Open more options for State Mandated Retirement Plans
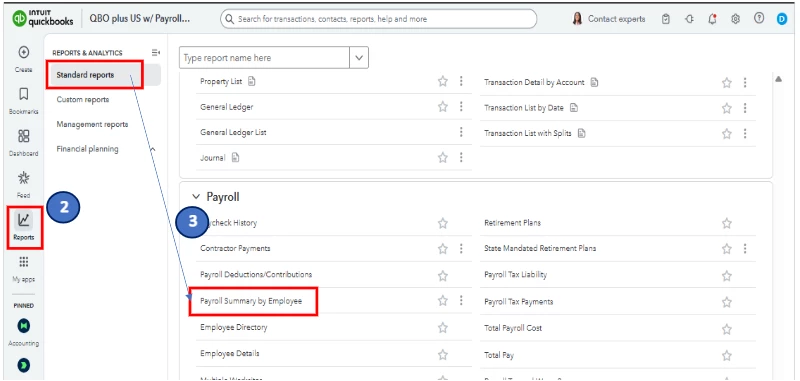Image resolution: width=800 pixels, height=381 pixels. (745, 249)
